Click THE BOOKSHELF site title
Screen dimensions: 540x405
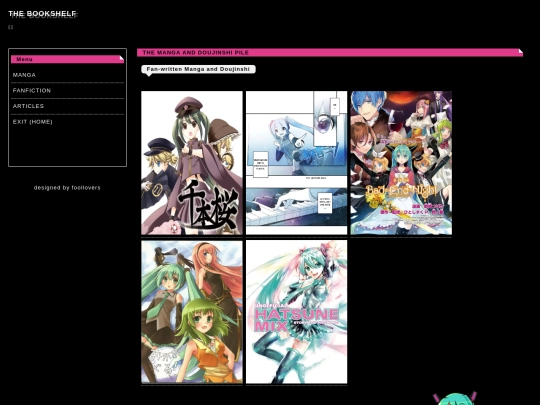42,13
